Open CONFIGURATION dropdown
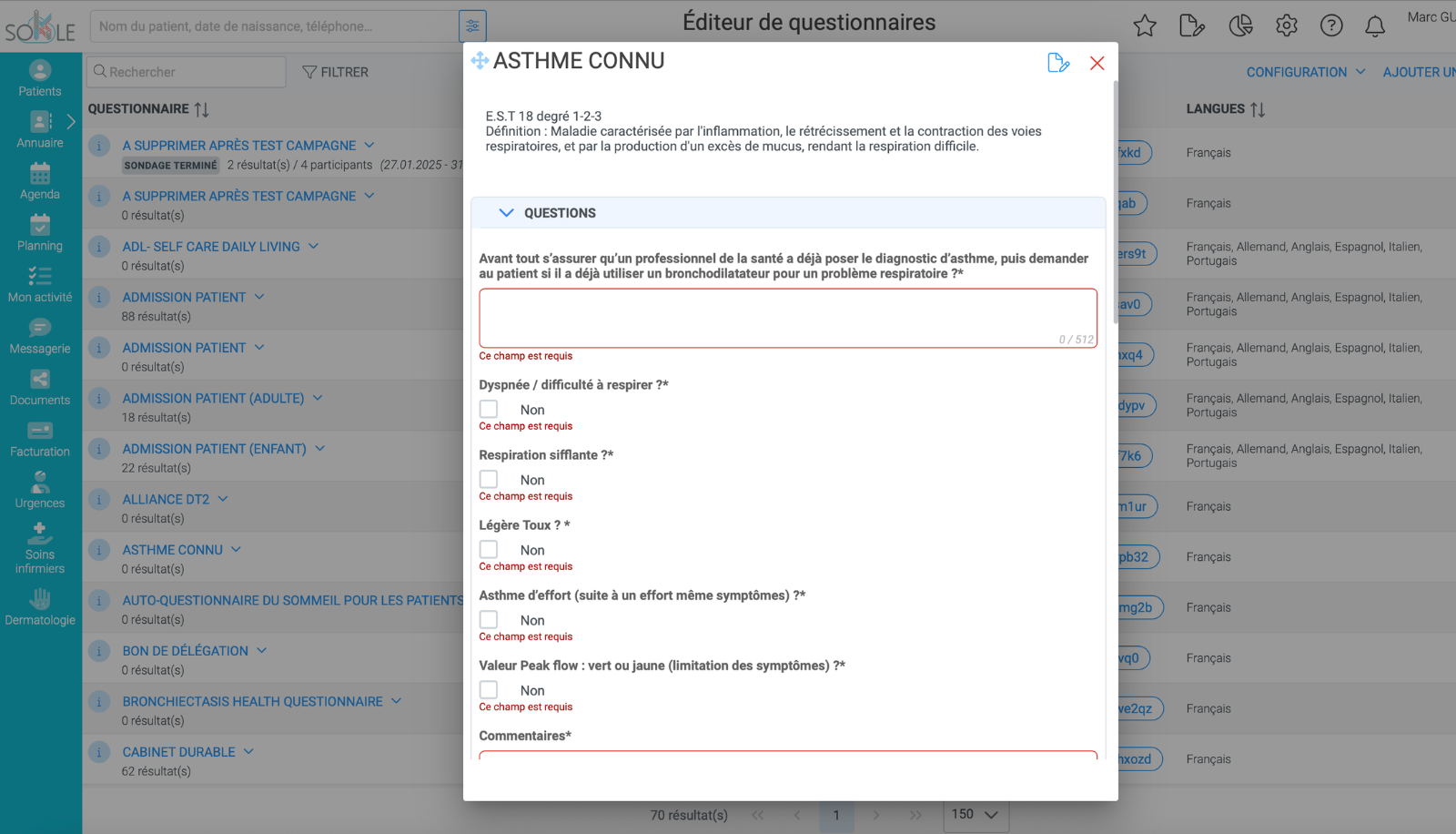 [x=1306, y=72]
